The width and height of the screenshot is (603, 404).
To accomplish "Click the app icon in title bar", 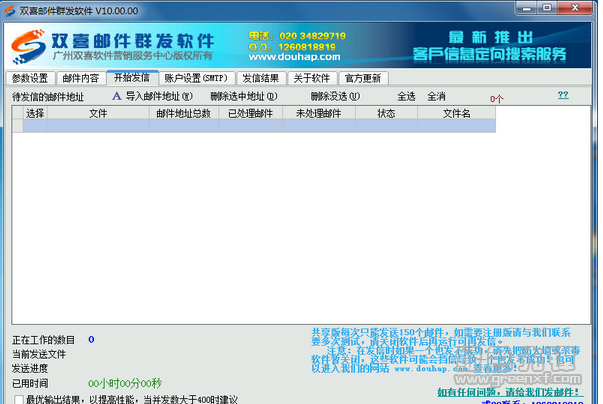I will click(x=10, y=11).
